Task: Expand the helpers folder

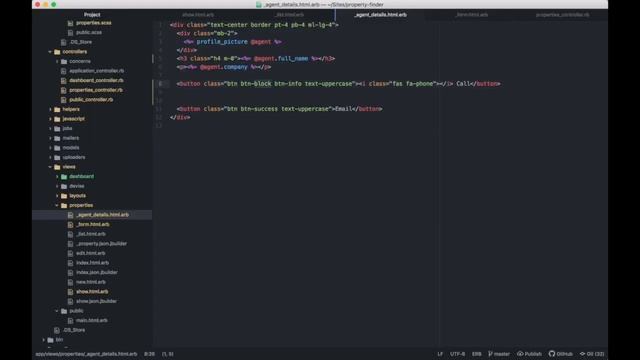Action: [x=50, y=109]
